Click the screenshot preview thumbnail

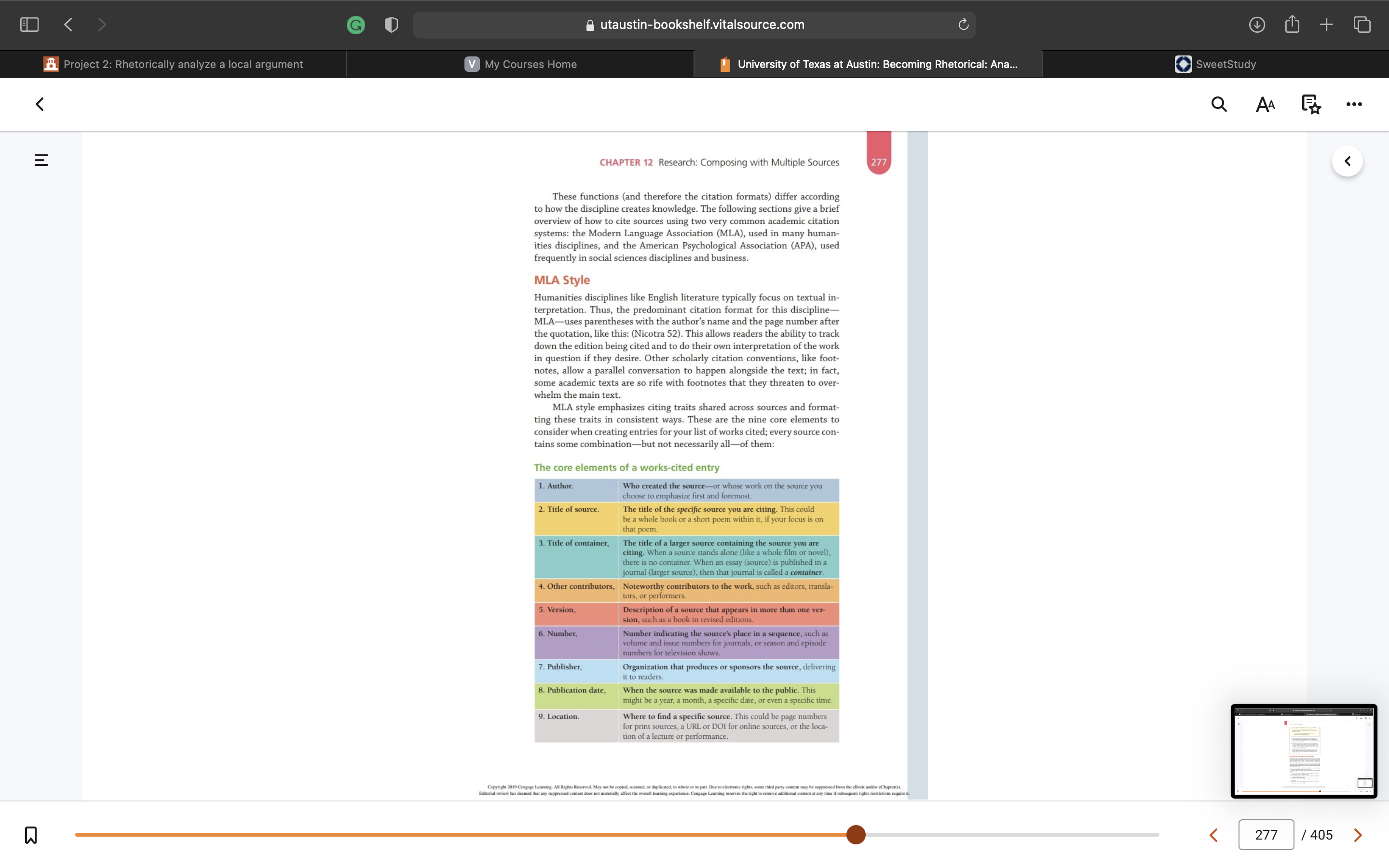click(1304, 751)
